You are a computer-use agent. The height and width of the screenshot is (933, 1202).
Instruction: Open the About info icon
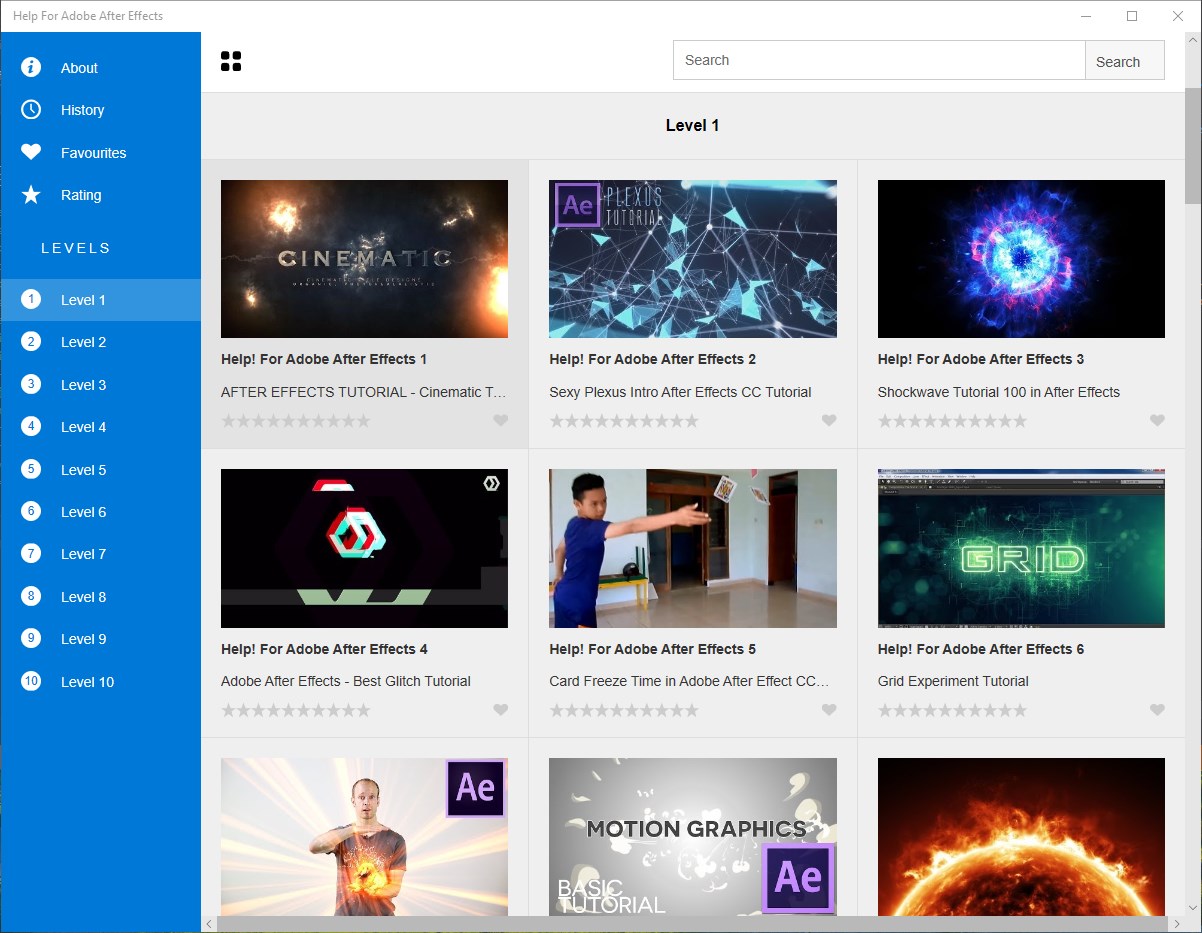(x=31, y=67)
